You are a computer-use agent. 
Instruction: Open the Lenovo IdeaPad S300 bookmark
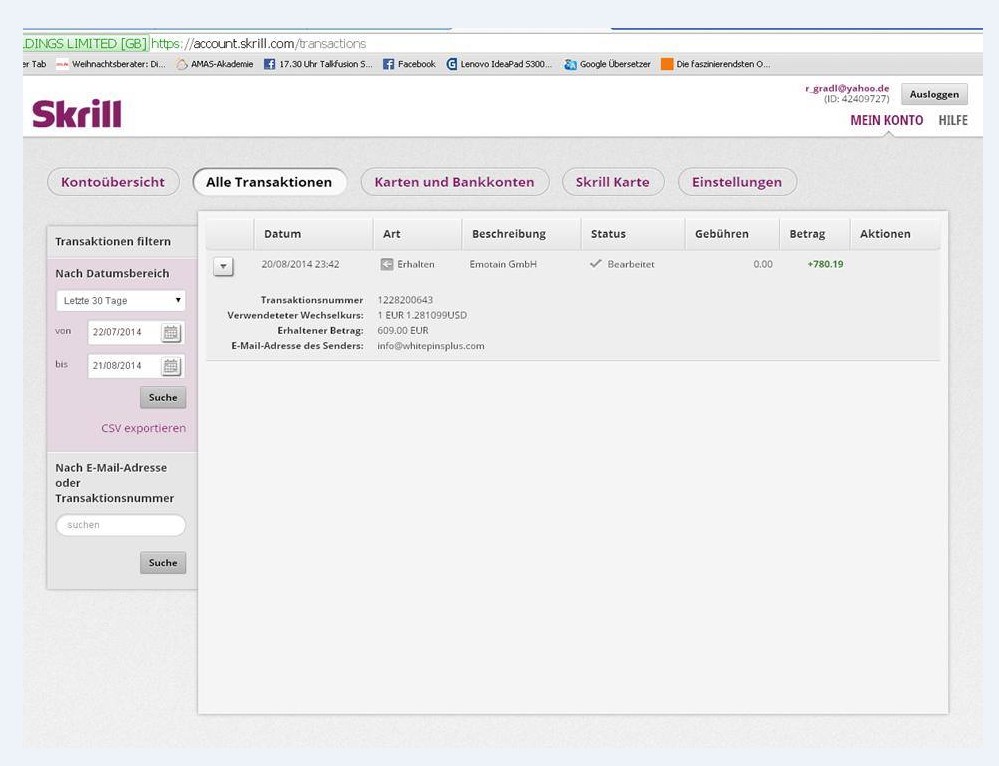pyautogui.click(x=499, y=64)
